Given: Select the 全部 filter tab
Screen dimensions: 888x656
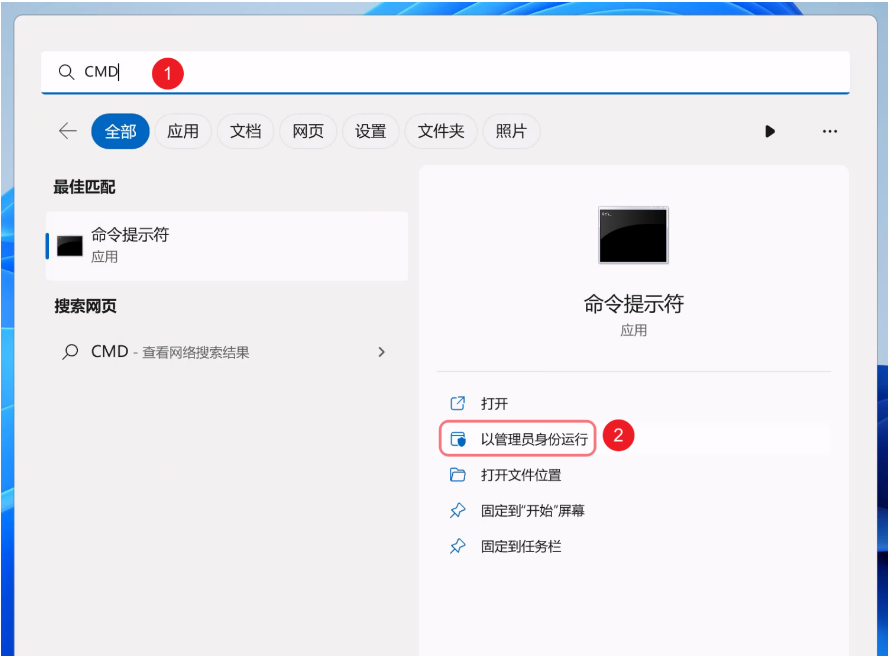Looking at the screenshot, I should [x=120, y=131].
